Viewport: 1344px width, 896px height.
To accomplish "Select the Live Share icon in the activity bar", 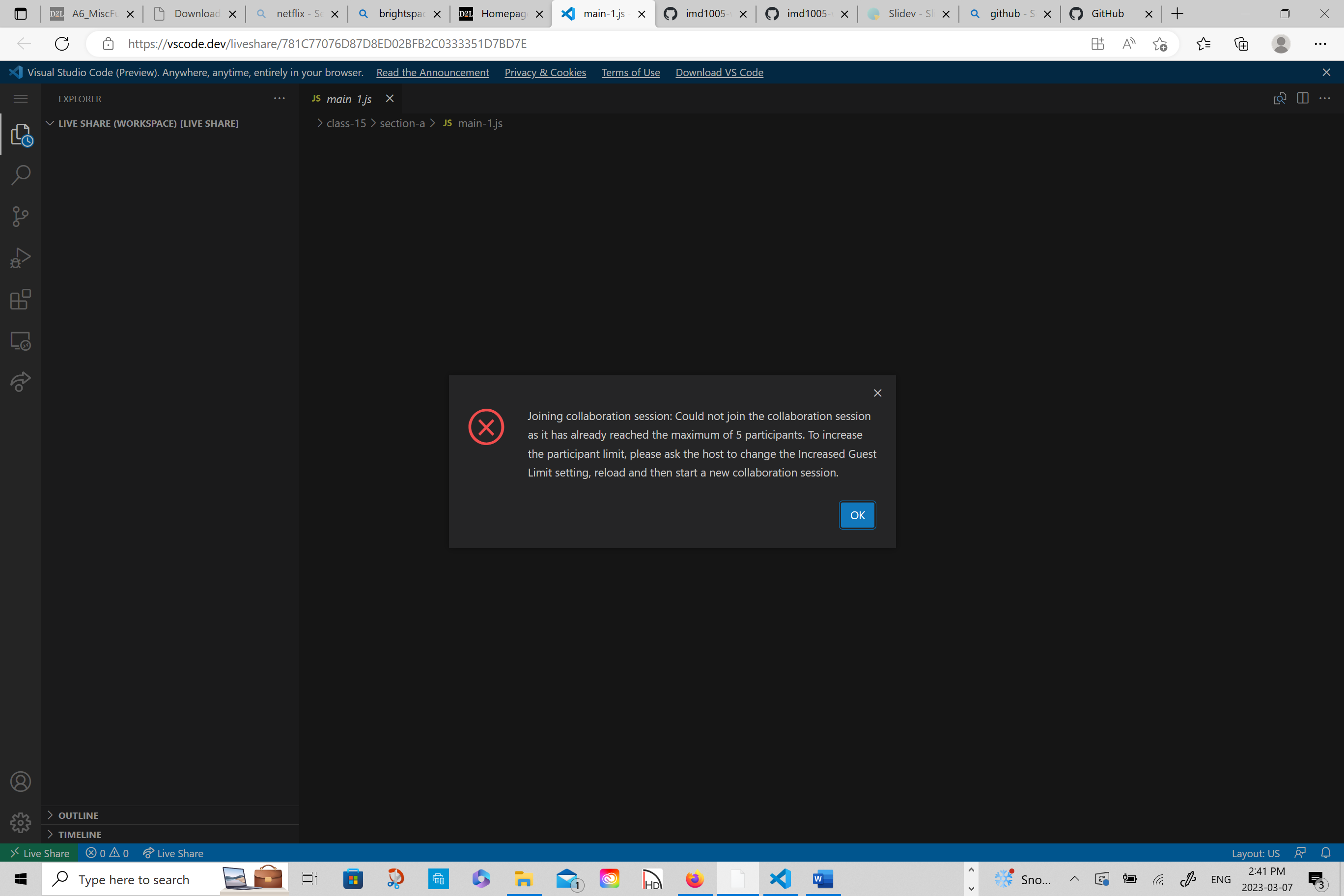I will click(21, 381).
